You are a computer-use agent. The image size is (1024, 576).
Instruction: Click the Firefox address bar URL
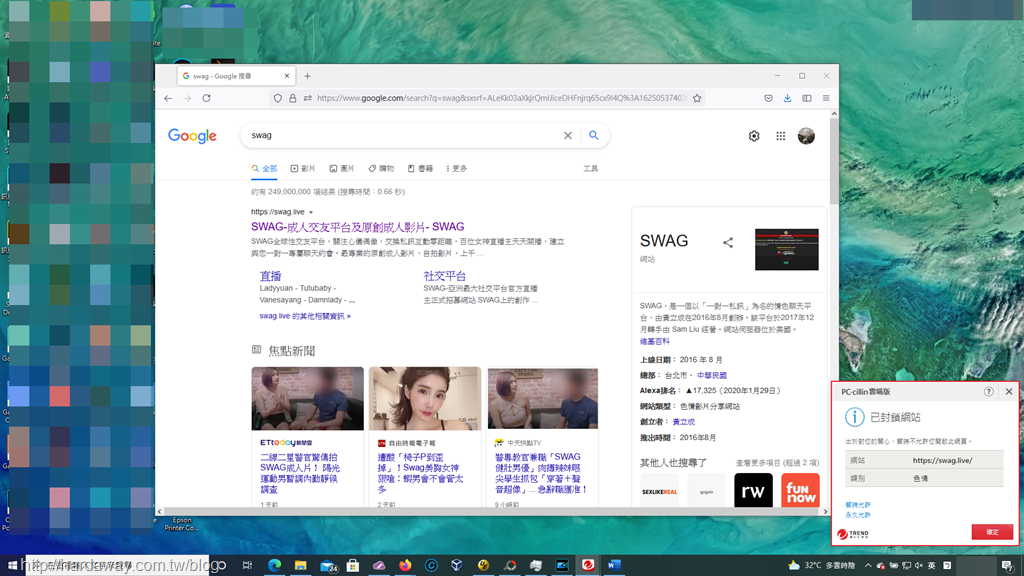[502, 98]
